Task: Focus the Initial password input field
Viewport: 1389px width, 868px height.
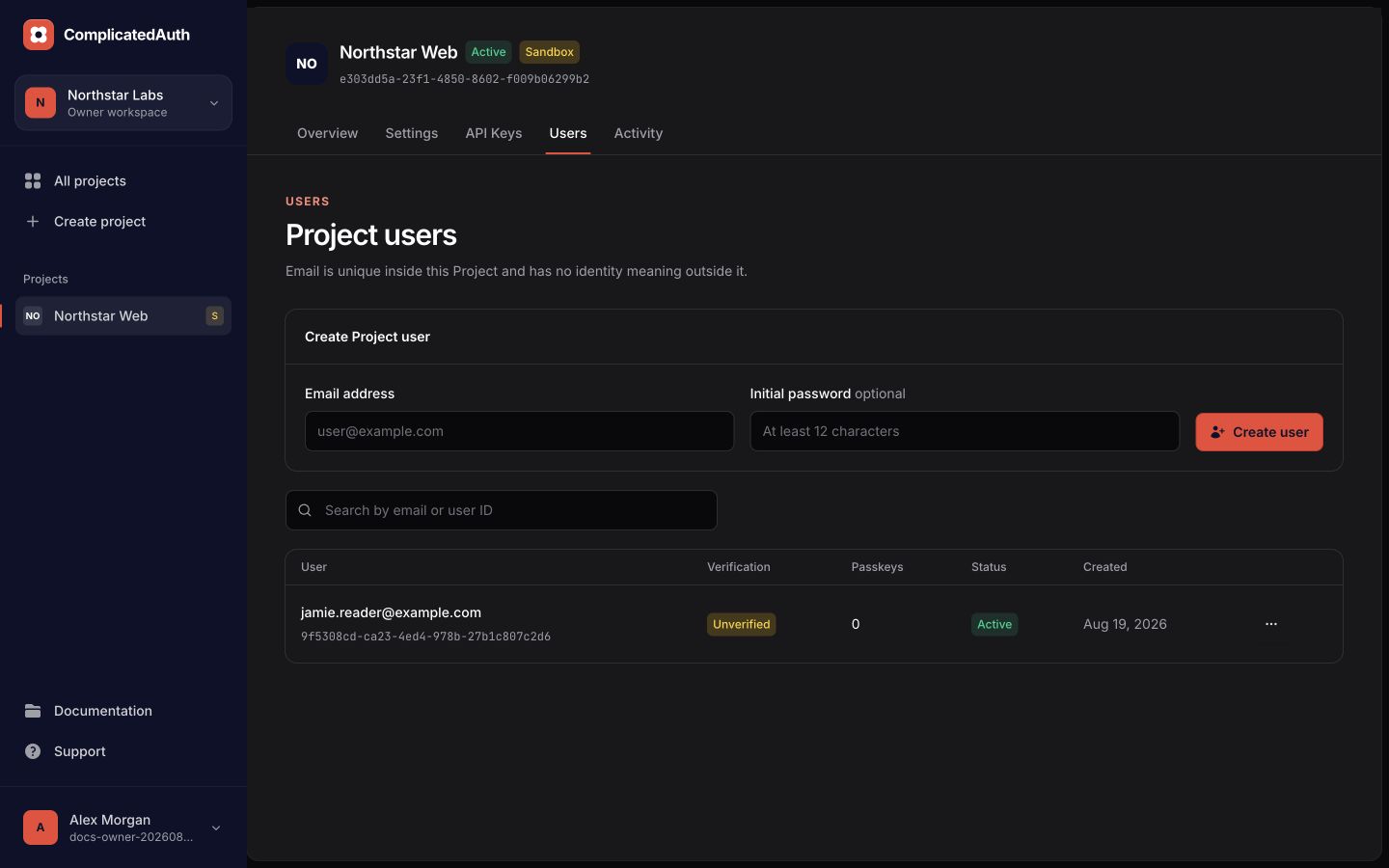Action: (x=965, y=431)
